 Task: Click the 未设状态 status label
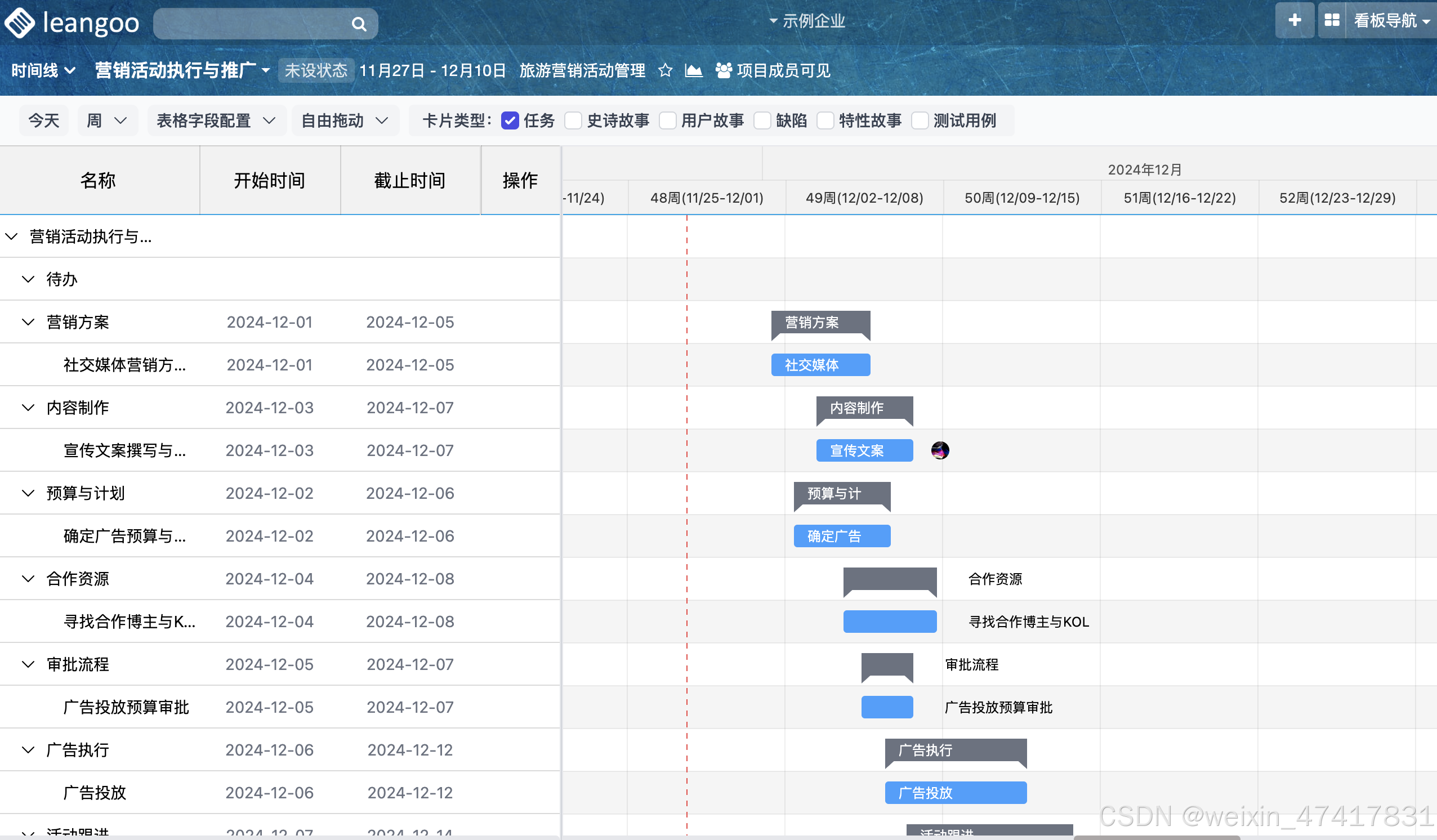(x=316, y=70)
